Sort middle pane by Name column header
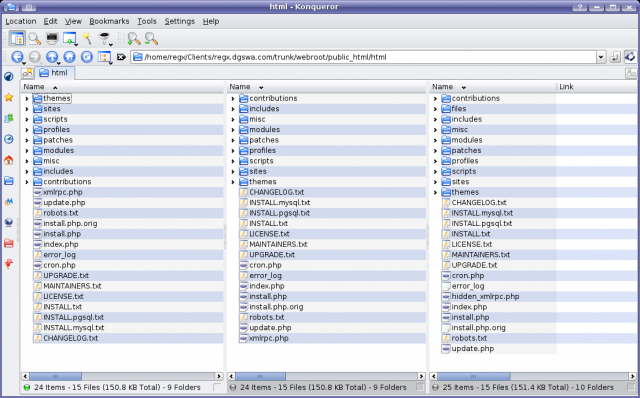 [x=327, y=87]
